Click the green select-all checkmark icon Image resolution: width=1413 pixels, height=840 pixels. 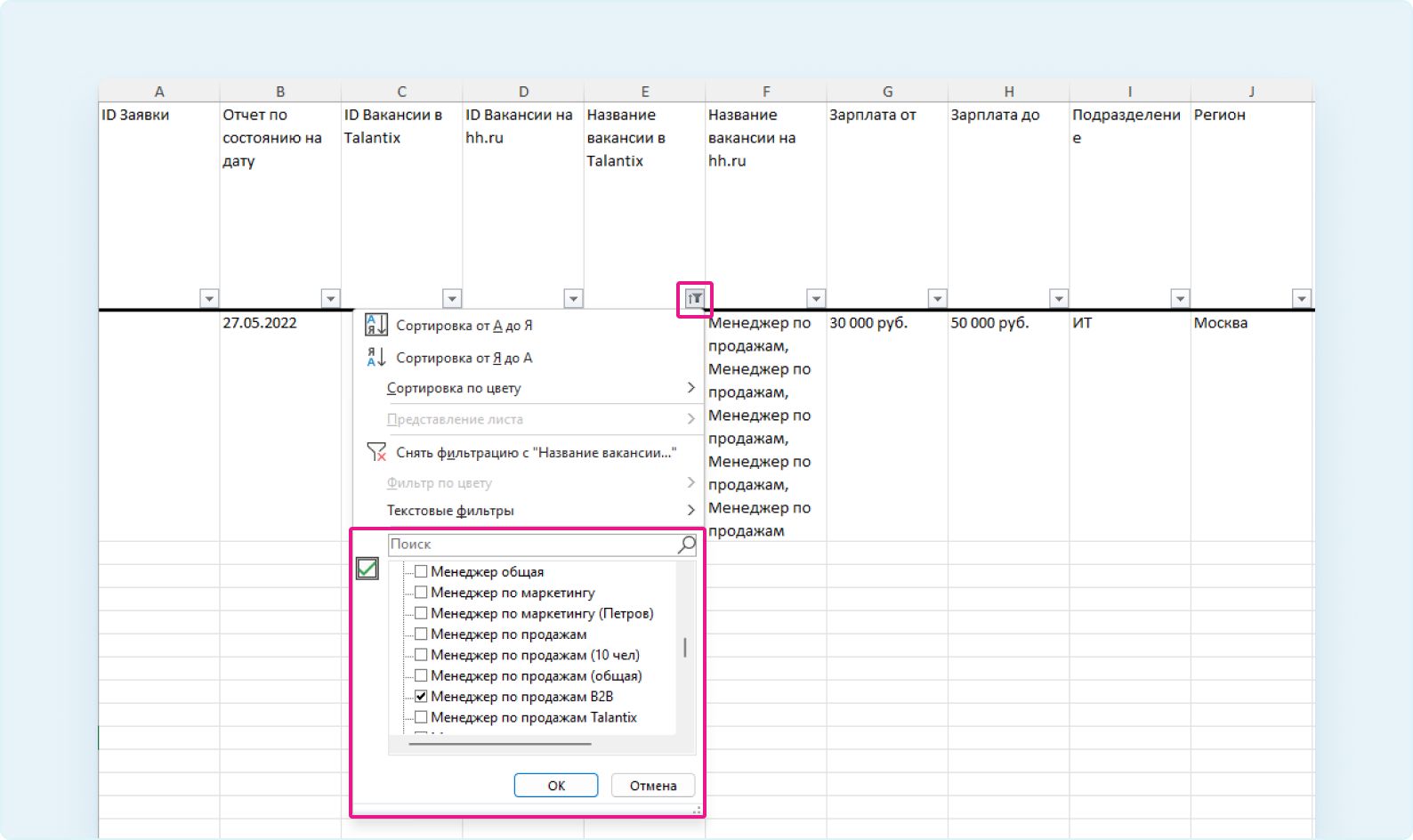367,569
